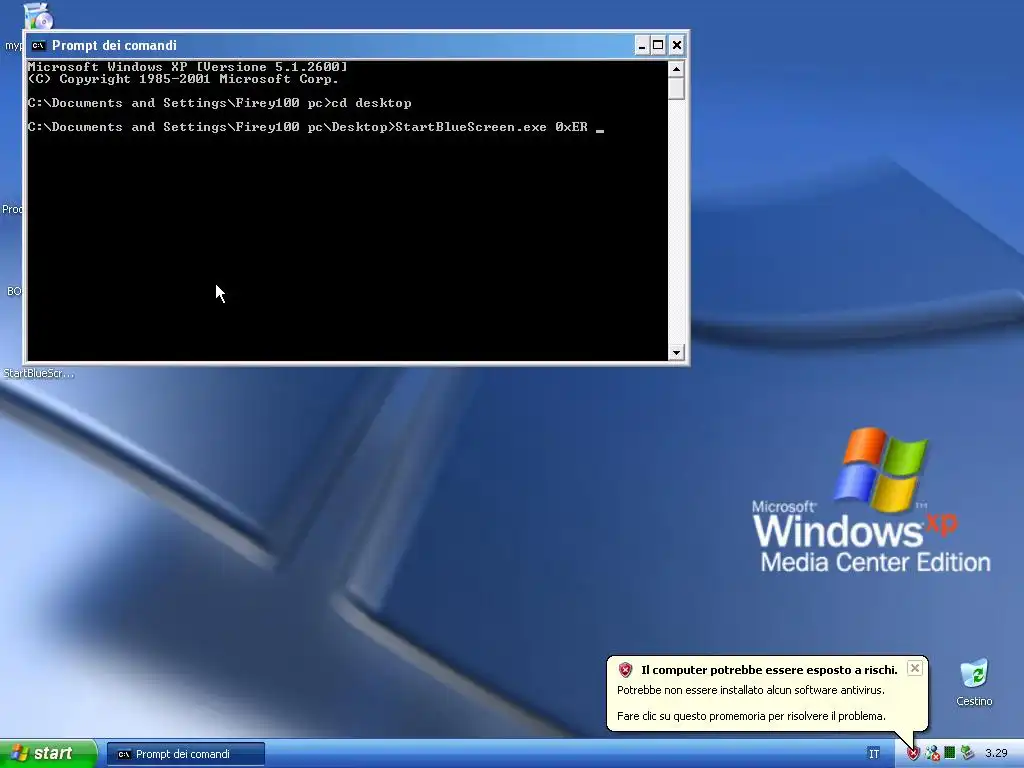This screenshot has width=1024, height=768.
Task: Click the green Task Manager CPU tray icon
Action: point(950,754)
